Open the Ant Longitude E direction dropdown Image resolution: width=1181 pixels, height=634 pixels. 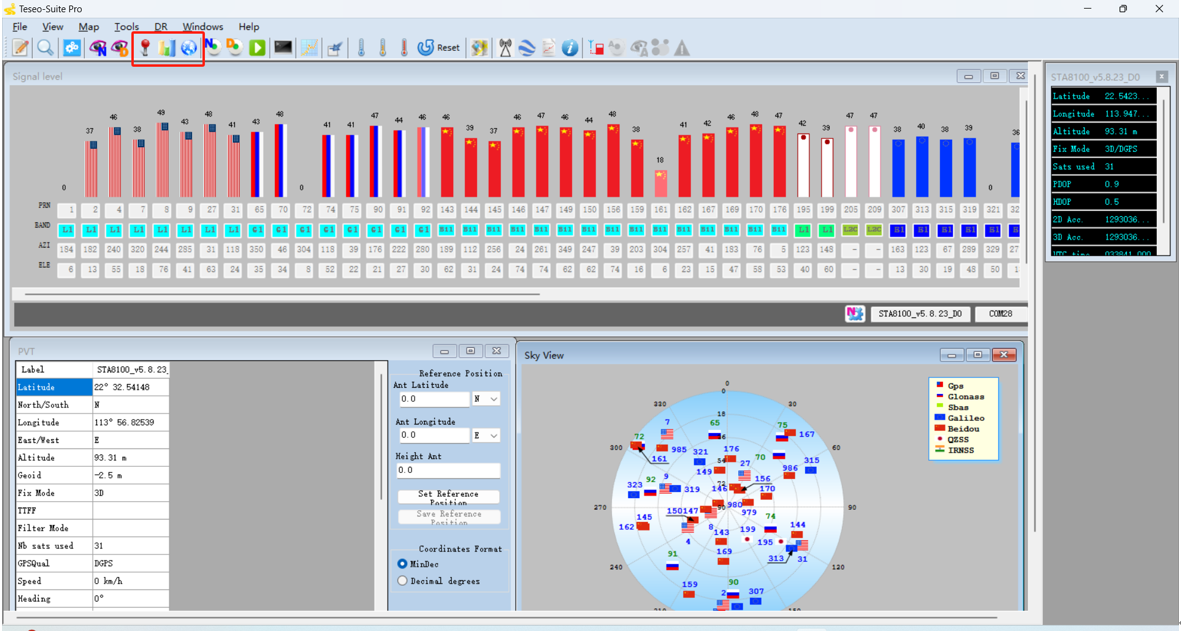[x=487, y=436]
